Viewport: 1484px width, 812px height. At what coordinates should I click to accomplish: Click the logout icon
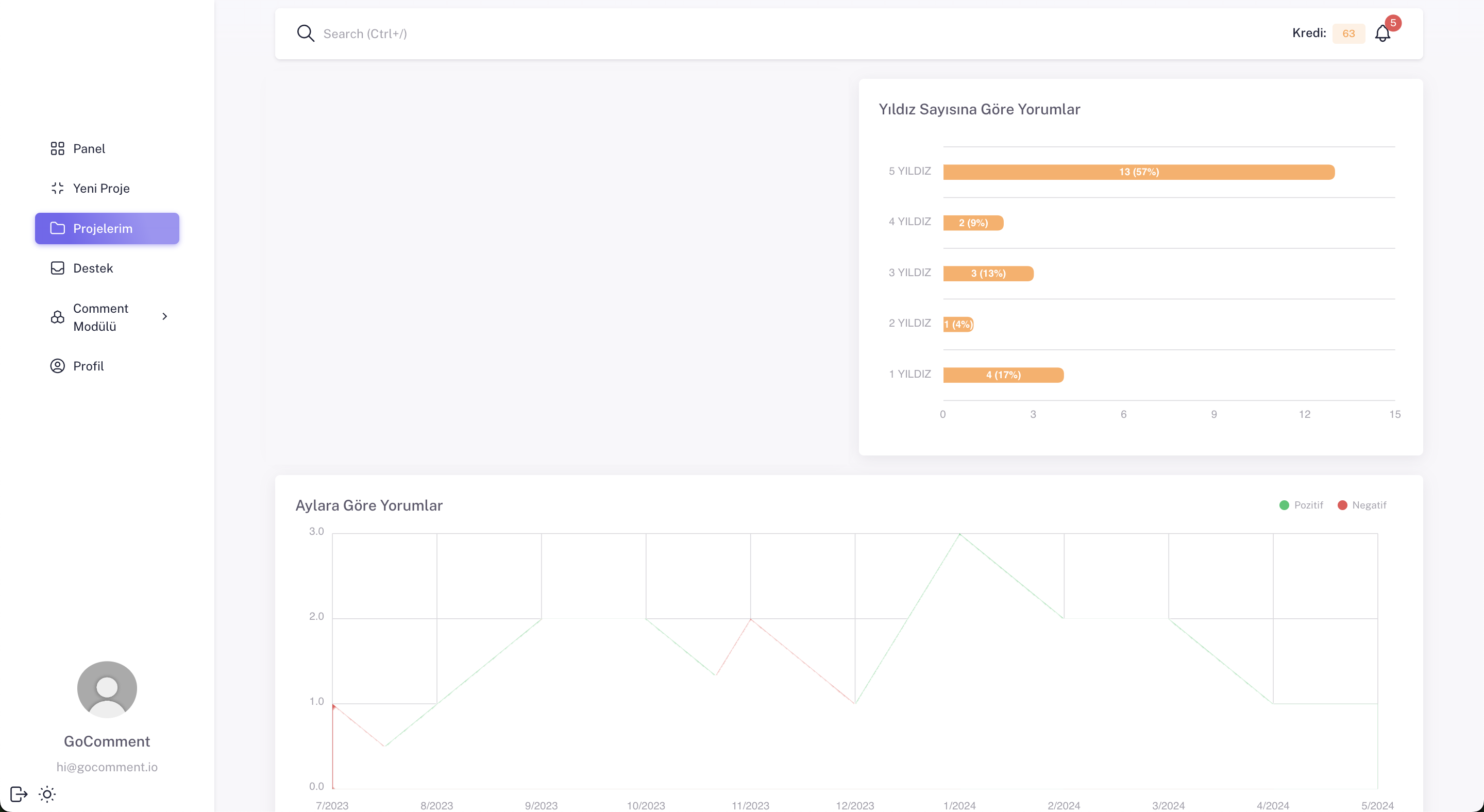point(19,794)
